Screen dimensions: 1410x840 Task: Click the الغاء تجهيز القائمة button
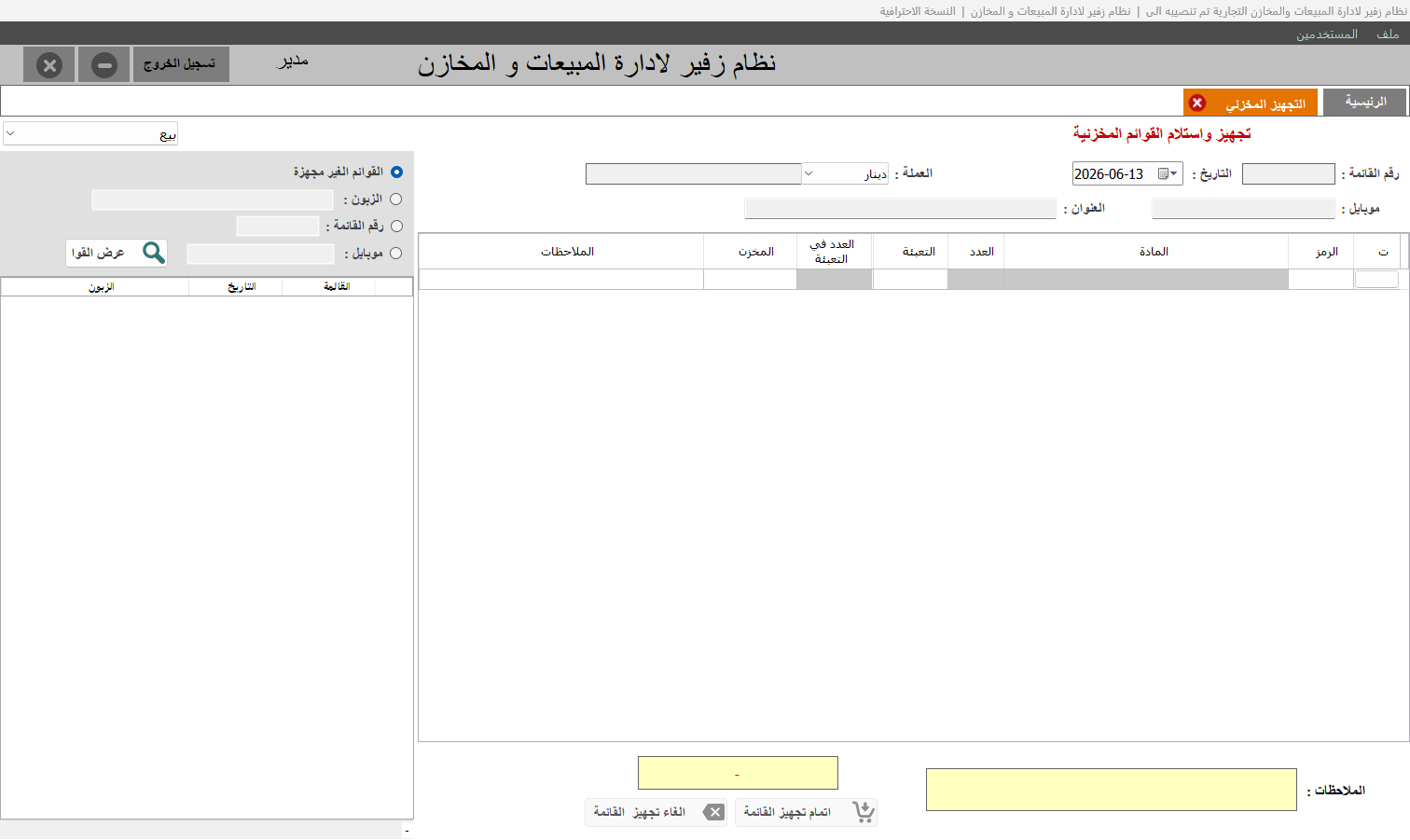656,812
